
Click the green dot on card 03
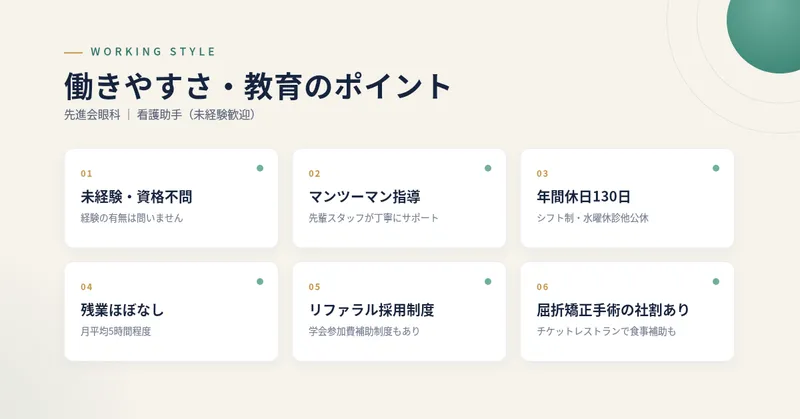(x=716, y=168)
